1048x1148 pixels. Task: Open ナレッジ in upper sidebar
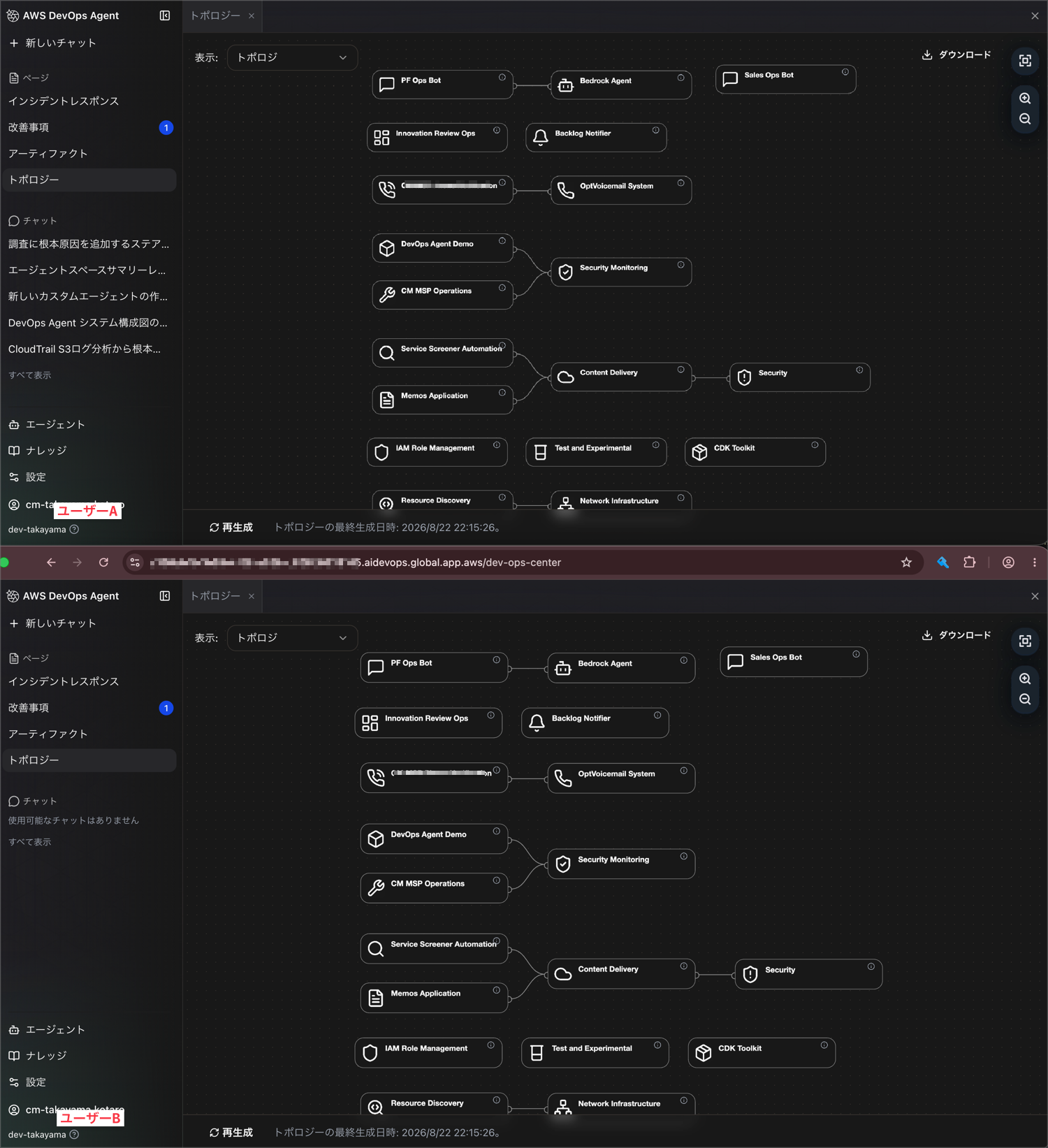[x=38, y=451]
